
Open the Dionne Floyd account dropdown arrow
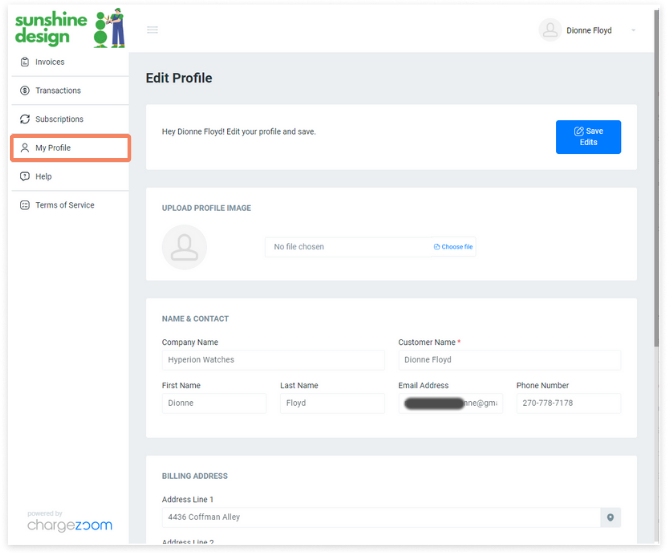tap(633, 30)
